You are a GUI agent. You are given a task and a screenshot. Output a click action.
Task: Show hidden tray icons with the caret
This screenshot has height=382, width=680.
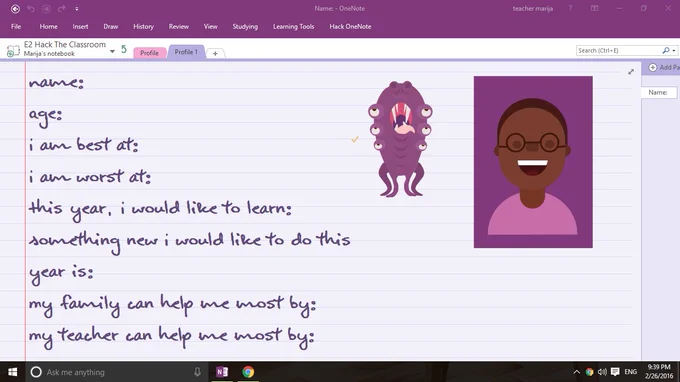[576, 372]
